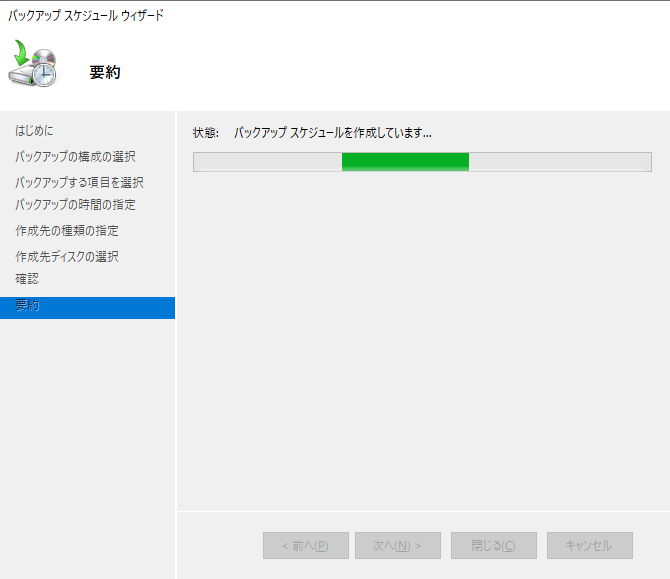Open the バックアップする項目を選択 step
670x579 pixels.
[x=79, y=182]
